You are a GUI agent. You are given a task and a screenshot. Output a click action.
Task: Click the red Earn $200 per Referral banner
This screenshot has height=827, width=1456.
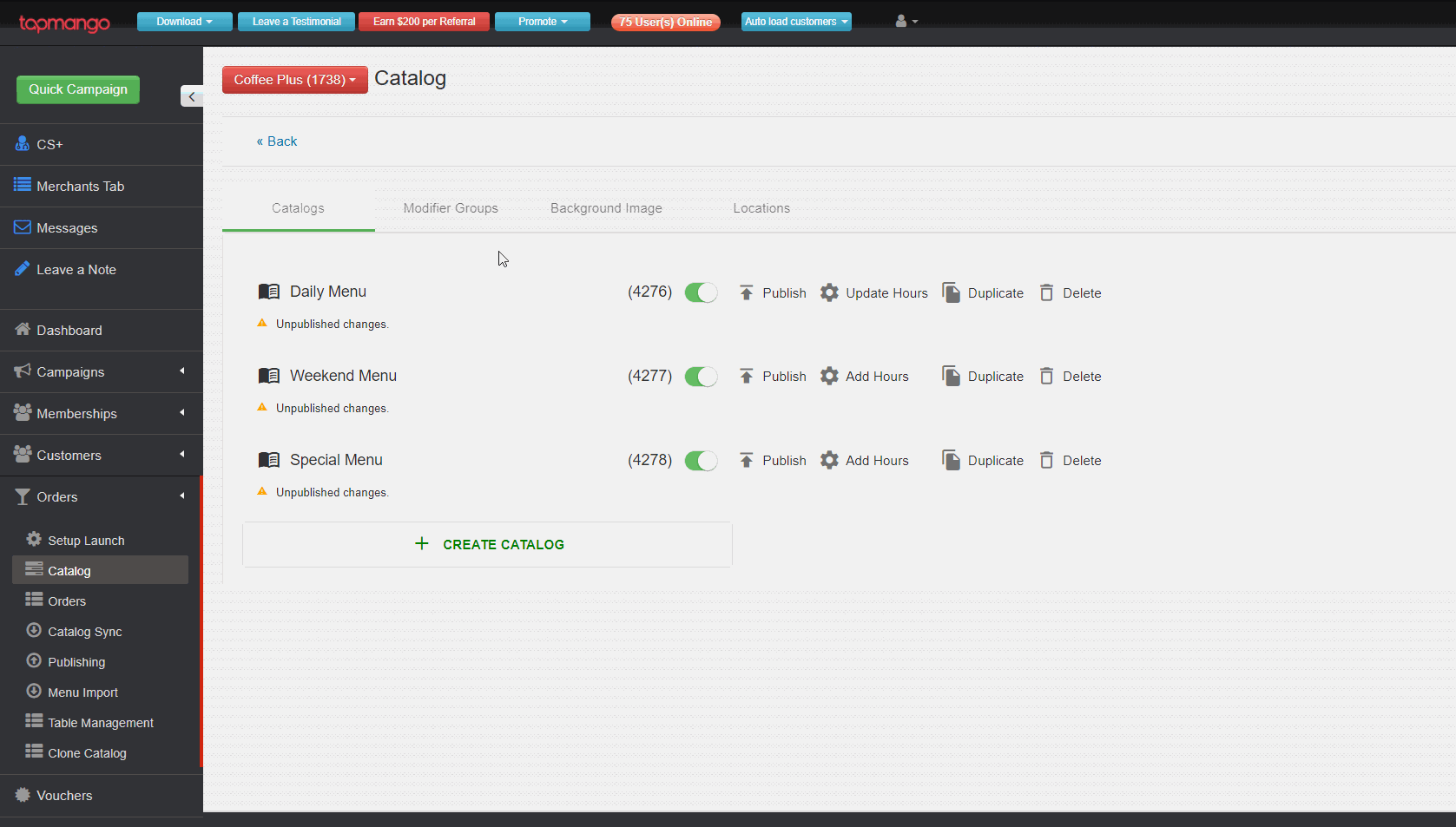tap(424, 21)
